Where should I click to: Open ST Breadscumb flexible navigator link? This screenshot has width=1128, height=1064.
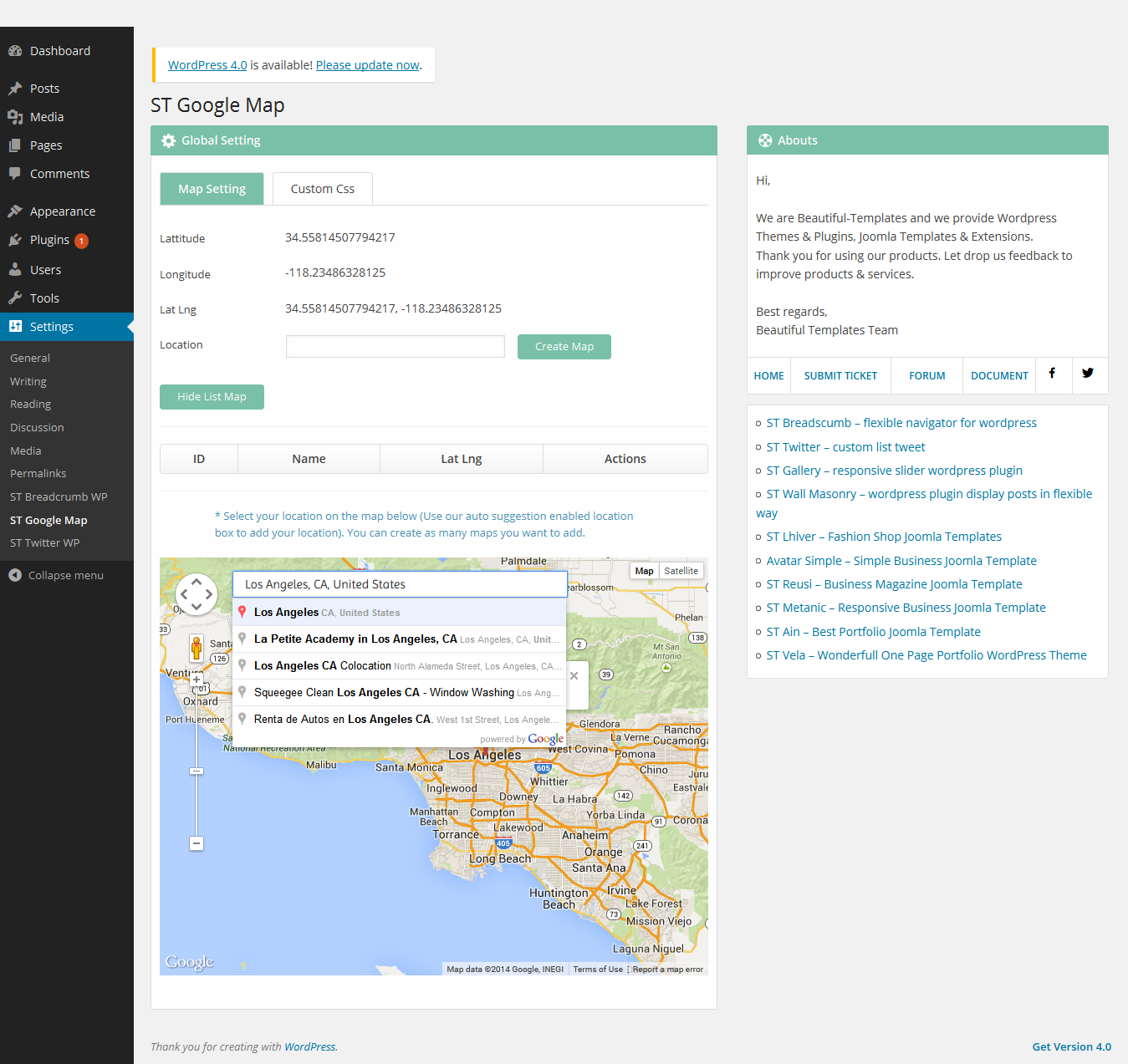click(901, 423)
